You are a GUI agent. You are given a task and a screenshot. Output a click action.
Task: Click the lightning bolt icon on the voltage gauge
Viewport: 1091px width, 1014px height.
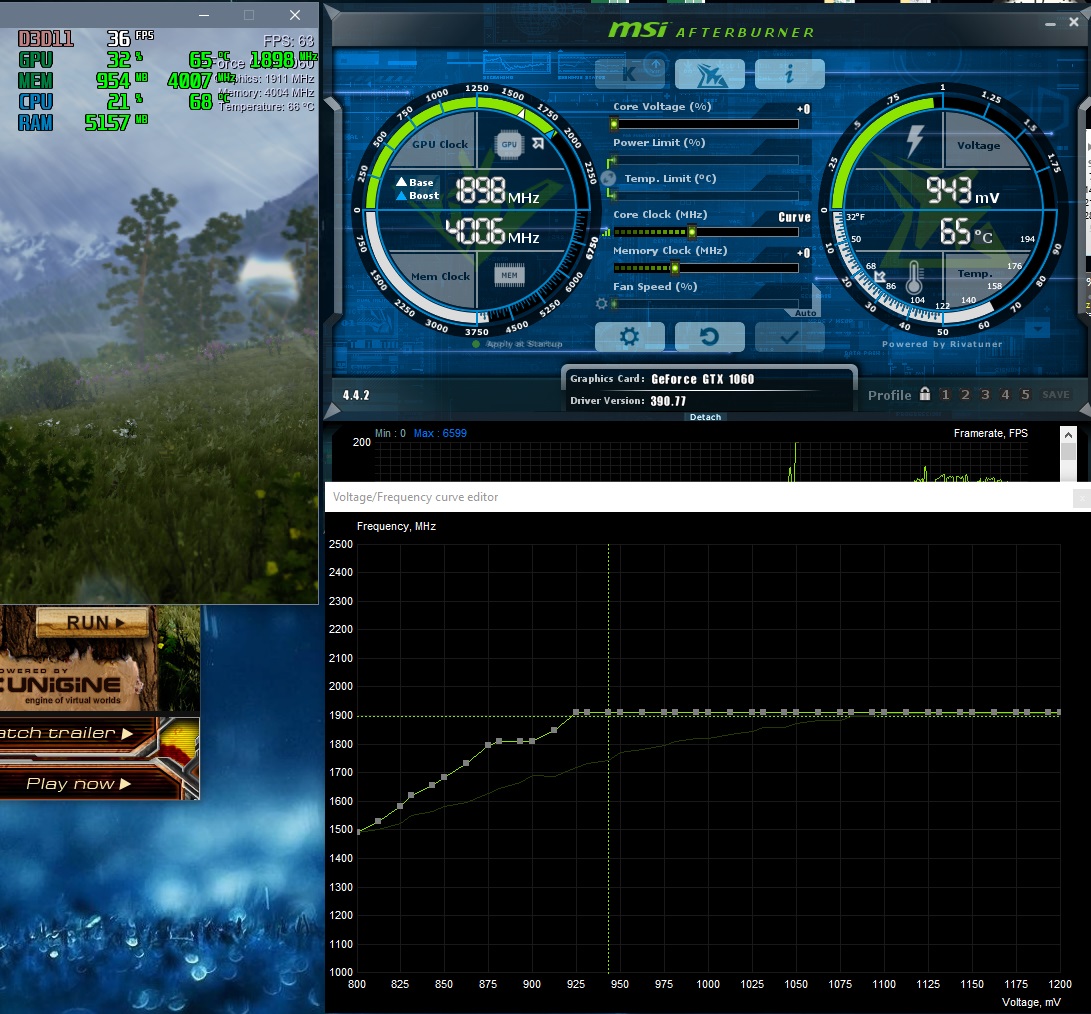click(915, 141)
